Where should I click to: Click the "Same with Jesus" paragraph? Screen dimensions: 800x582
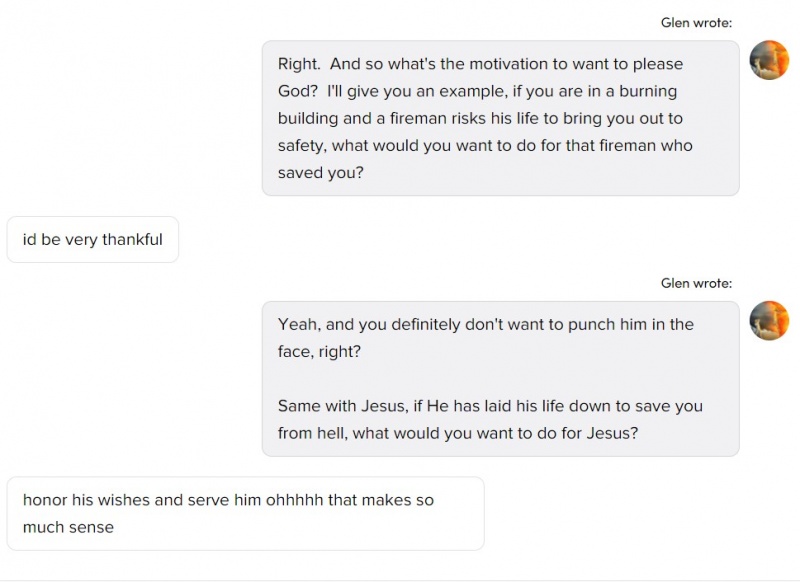[x=490, y=420]
